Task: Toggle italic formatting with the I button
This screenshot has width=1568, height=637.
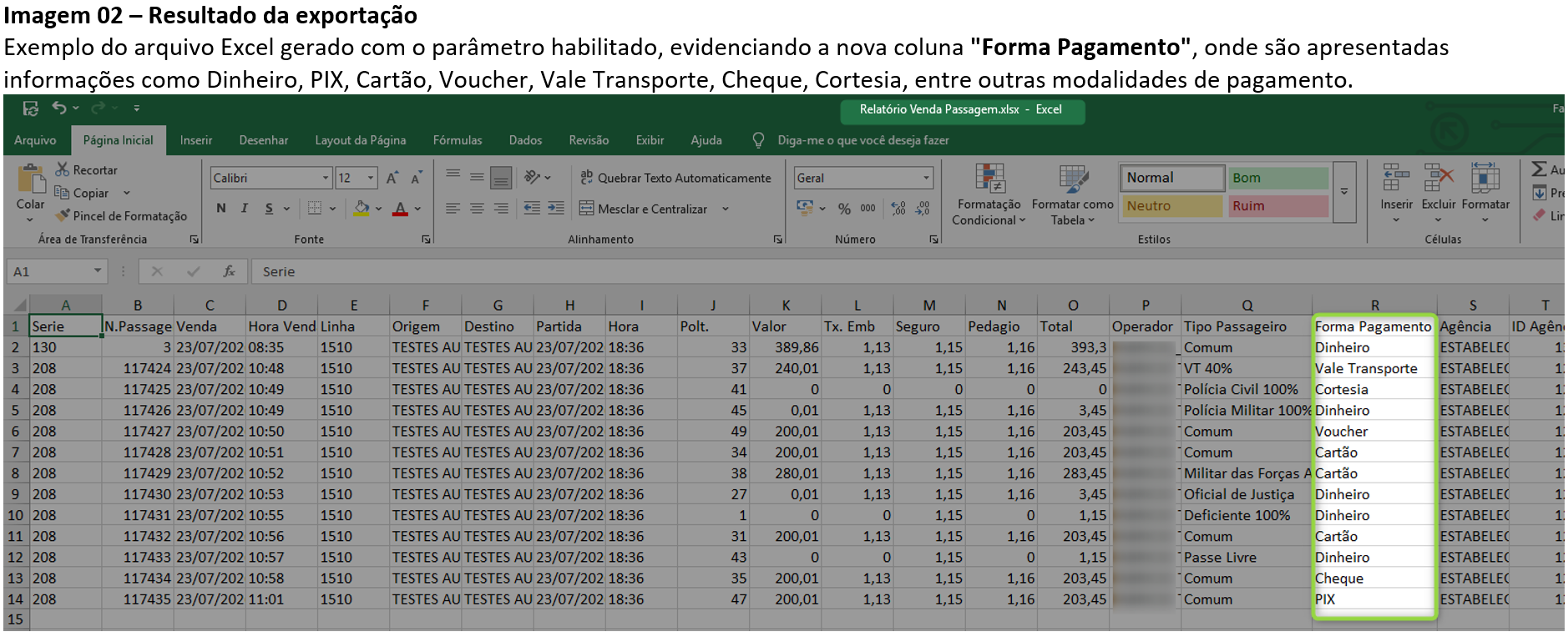Action: click(x=245, y=208)
